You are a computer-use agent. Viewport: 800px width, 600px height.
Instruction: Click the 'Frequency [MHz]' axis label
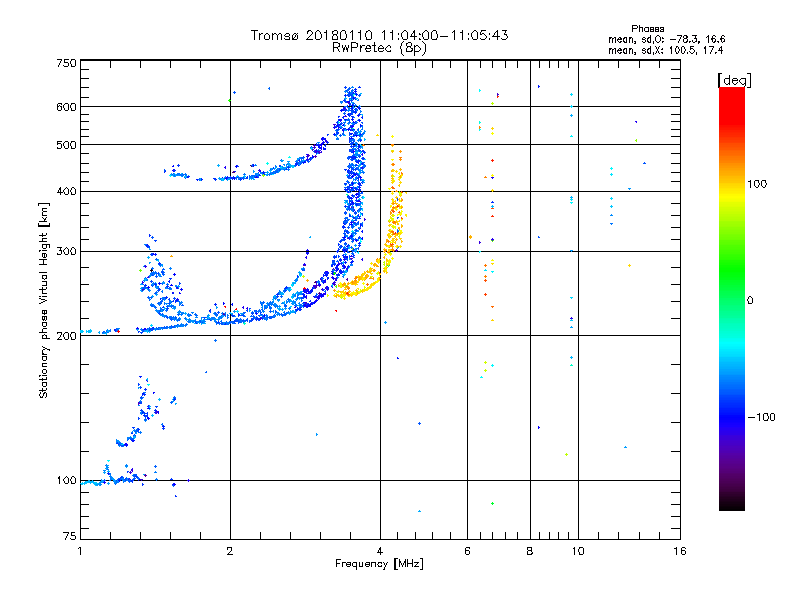click(379, 564)
